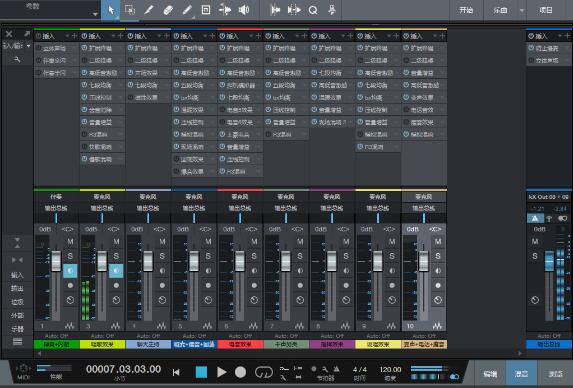The height and width of the screenshot is (388, 573).
Task: Toggle metronome icon on main output channel
Action: point(535,218)
